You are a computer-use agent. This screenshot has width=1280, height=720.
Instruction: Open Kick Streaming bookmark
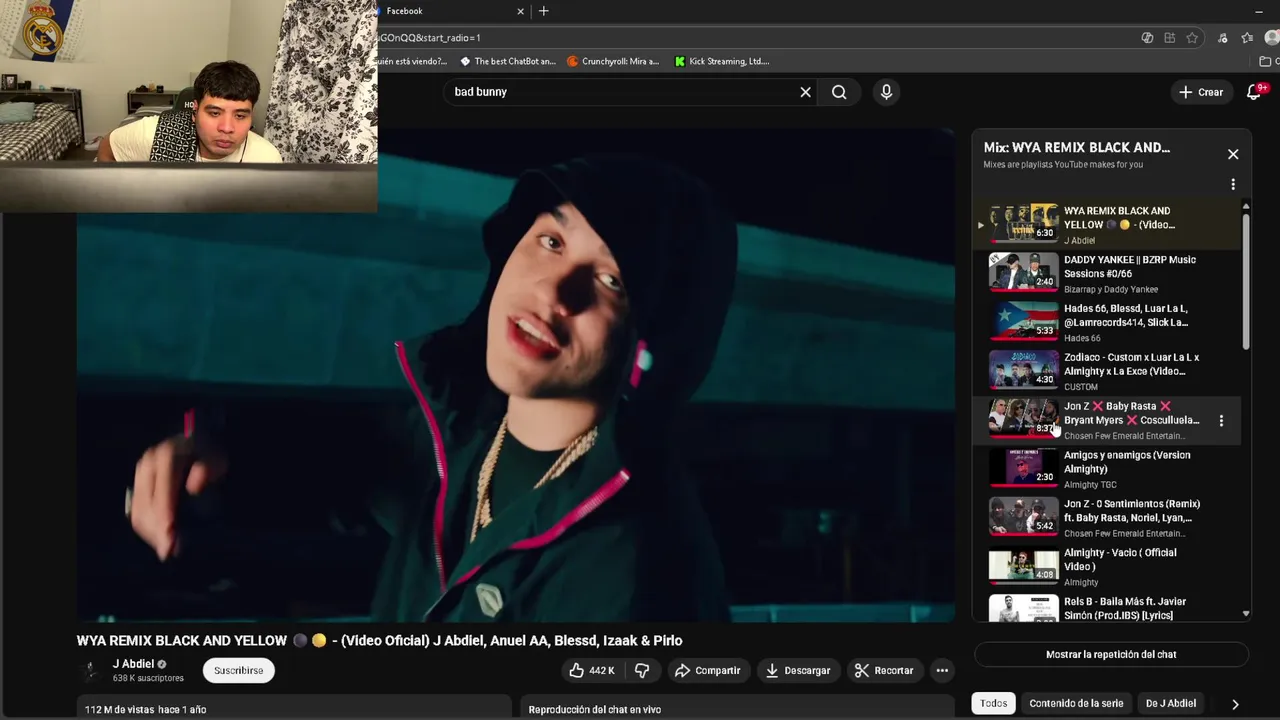click(x=721, y=61)
